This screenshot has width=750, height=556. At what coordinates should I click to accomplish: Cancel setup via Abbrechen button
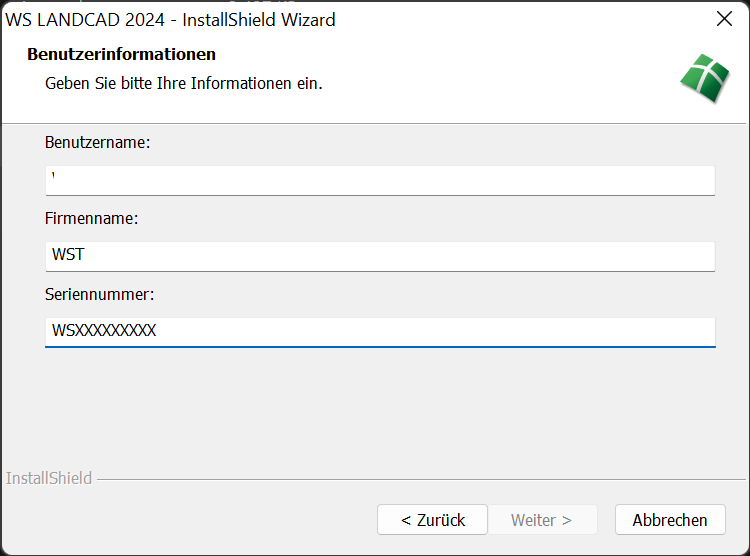tap(669, 520)
